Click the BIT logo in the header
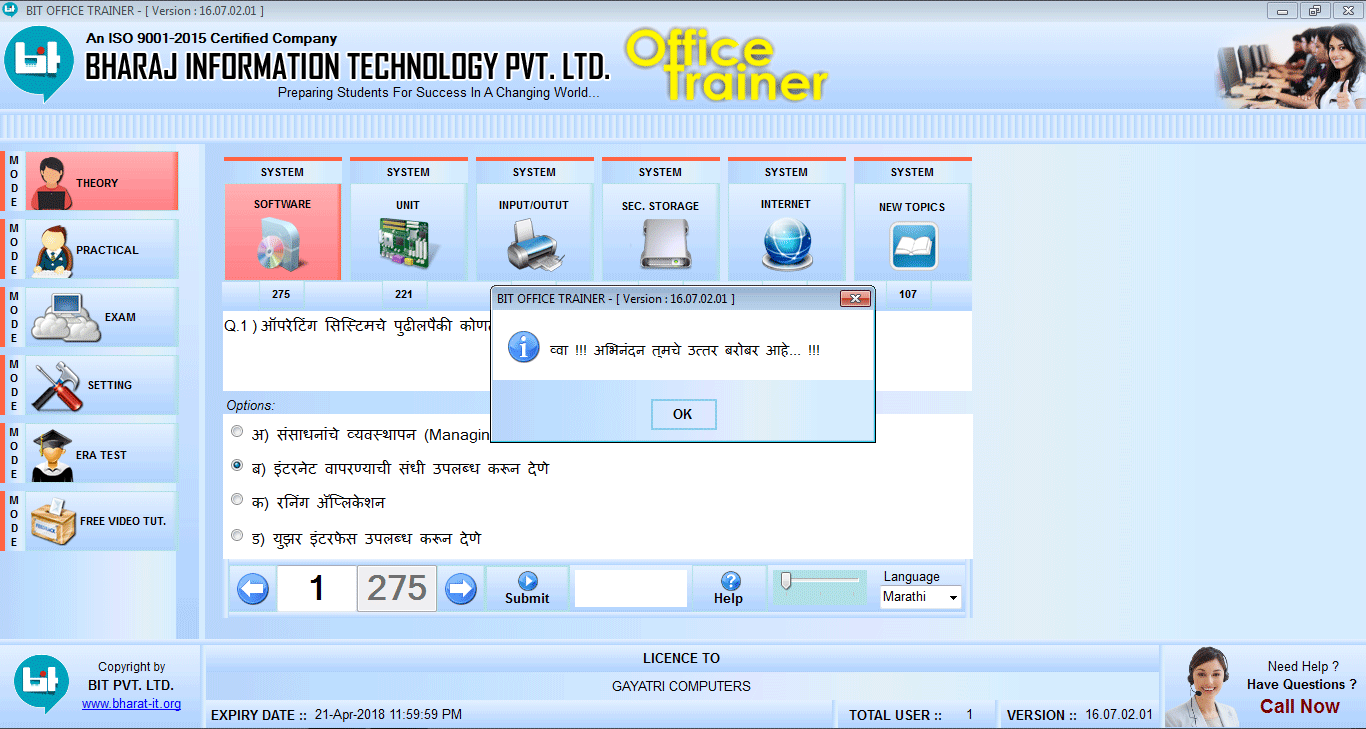Viewport: 1366px width, 729px height. coord(38,64)
